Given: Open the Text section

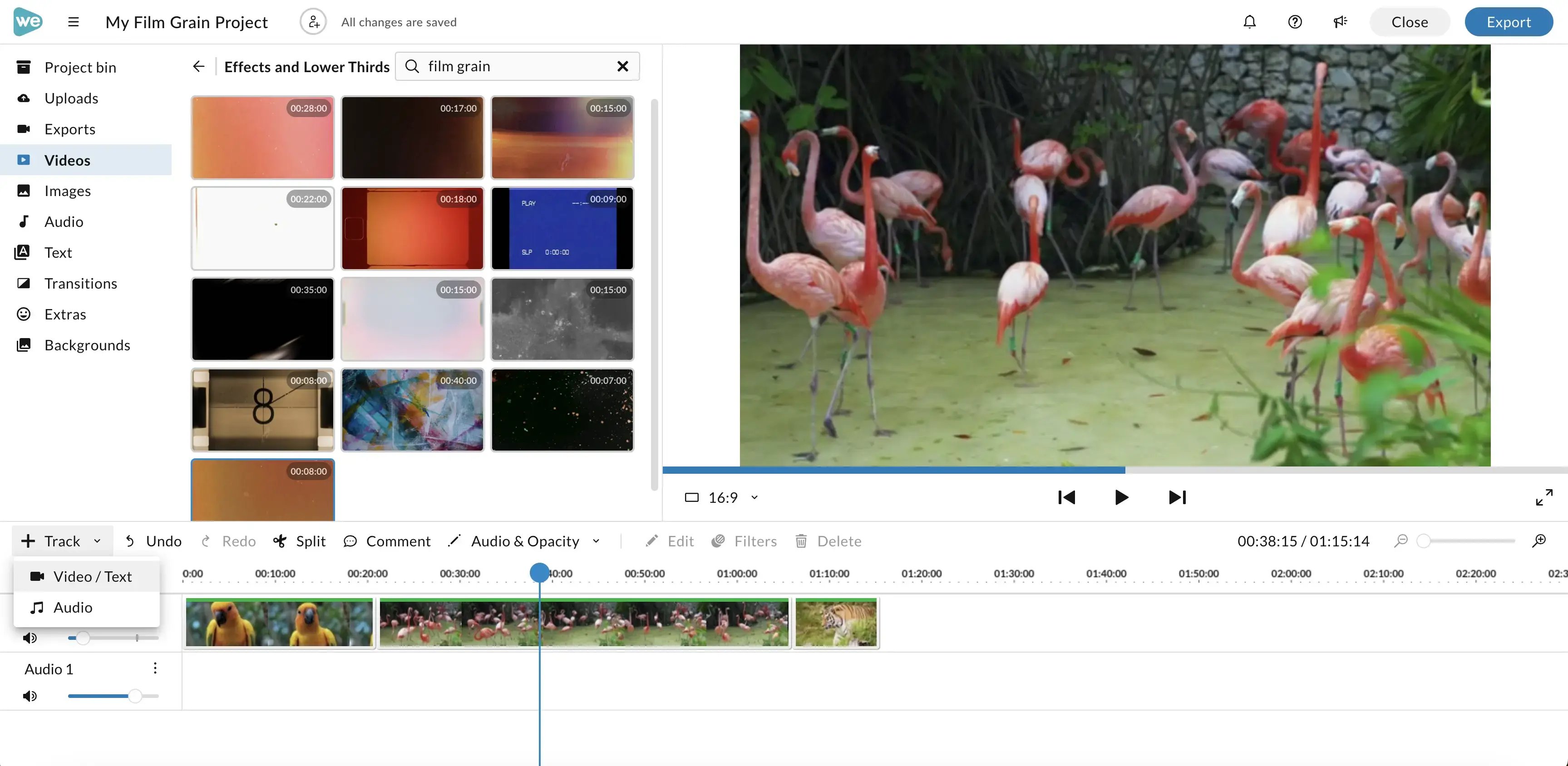Looking at the screenshot, I should (x=86, y=252).
